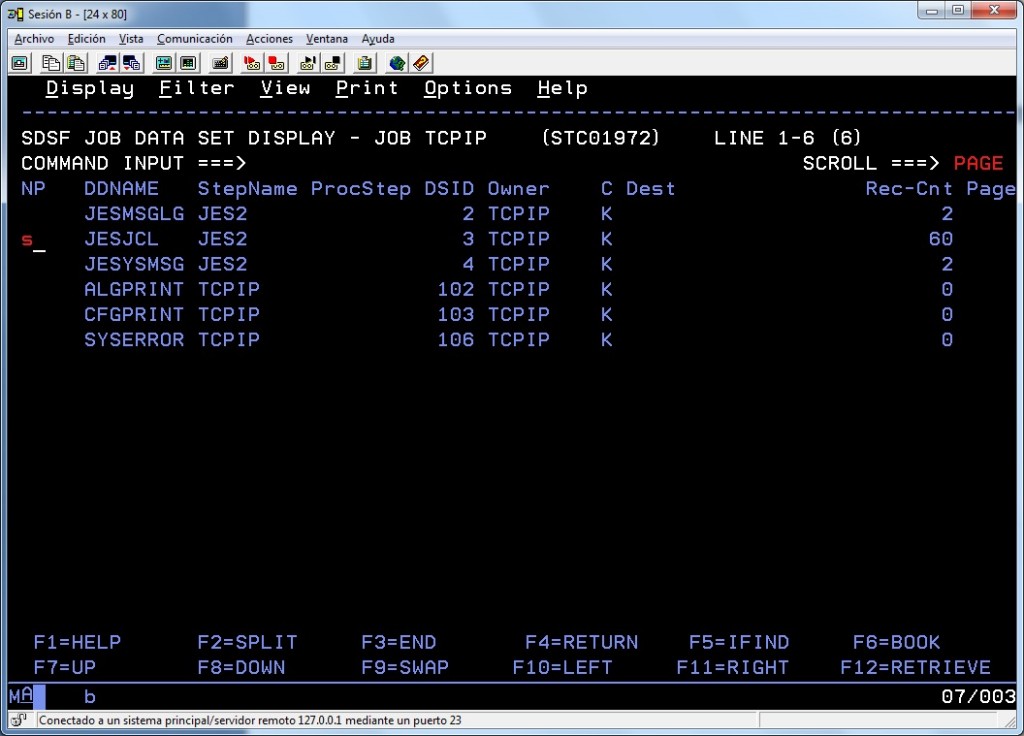Click the F8=DOWN function key label
The image size is (1024, 736).
[241, 667]
